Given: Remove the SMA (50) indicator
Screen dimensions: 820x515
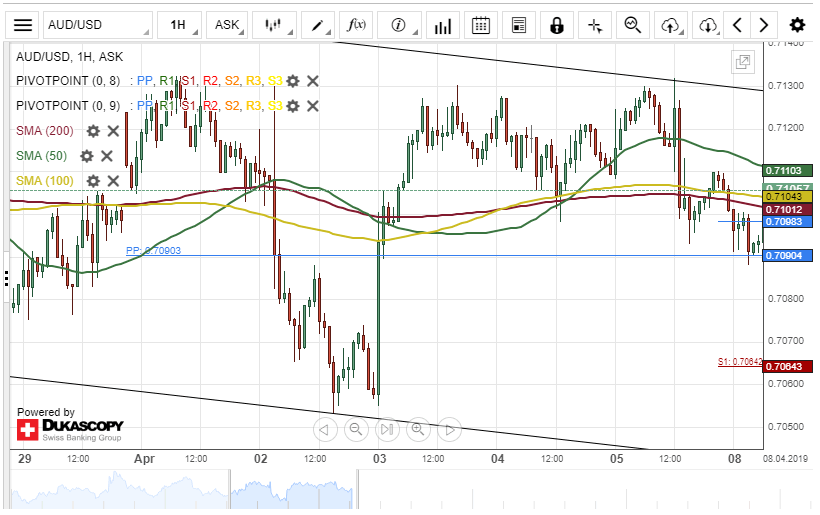Looking at the screenshot, I should click(x=106, y=156).
